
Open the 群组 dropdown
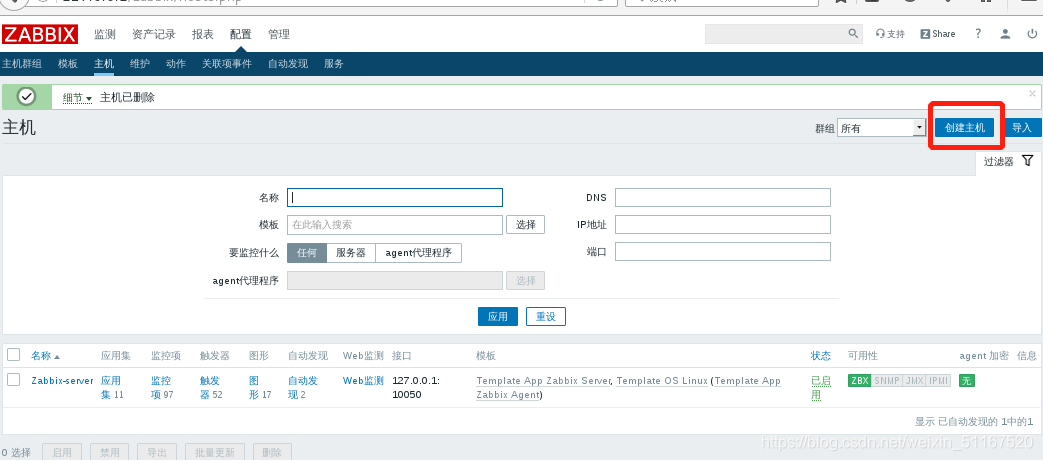(x=881, y=128)
